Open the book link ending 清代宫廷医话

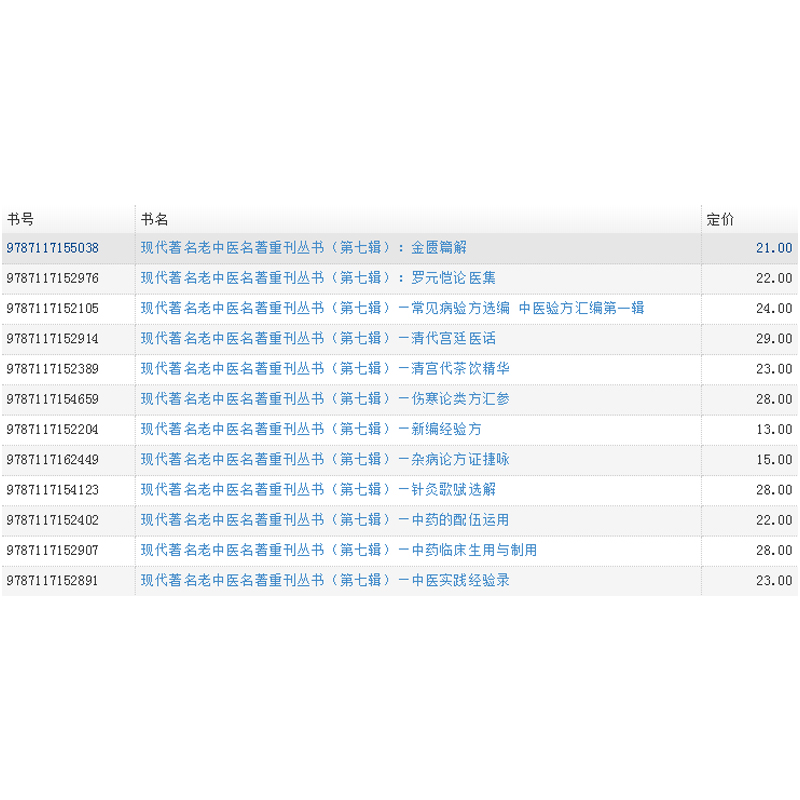(318, 338)
